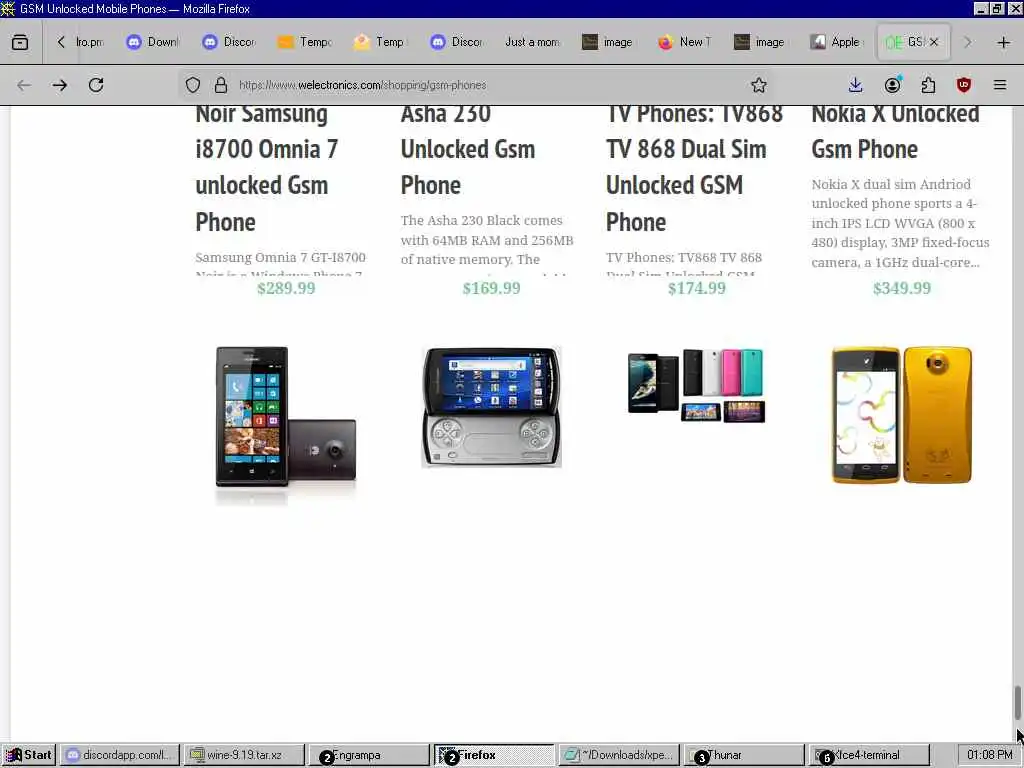1024x768 pixels.
Task: Switch to the first Temp mail tab with orange icon
Action: [305, 42]
